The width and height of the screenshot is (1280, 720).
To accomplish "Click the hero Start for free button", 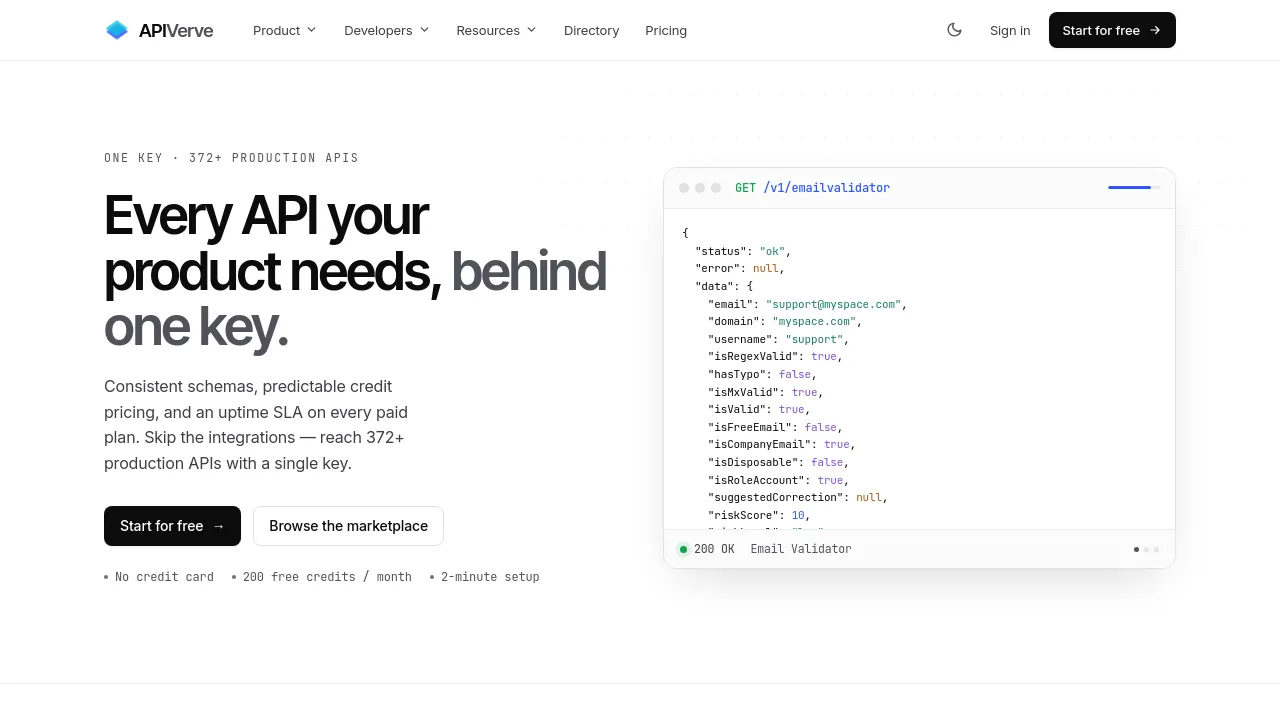I will [x=172, y=526].
